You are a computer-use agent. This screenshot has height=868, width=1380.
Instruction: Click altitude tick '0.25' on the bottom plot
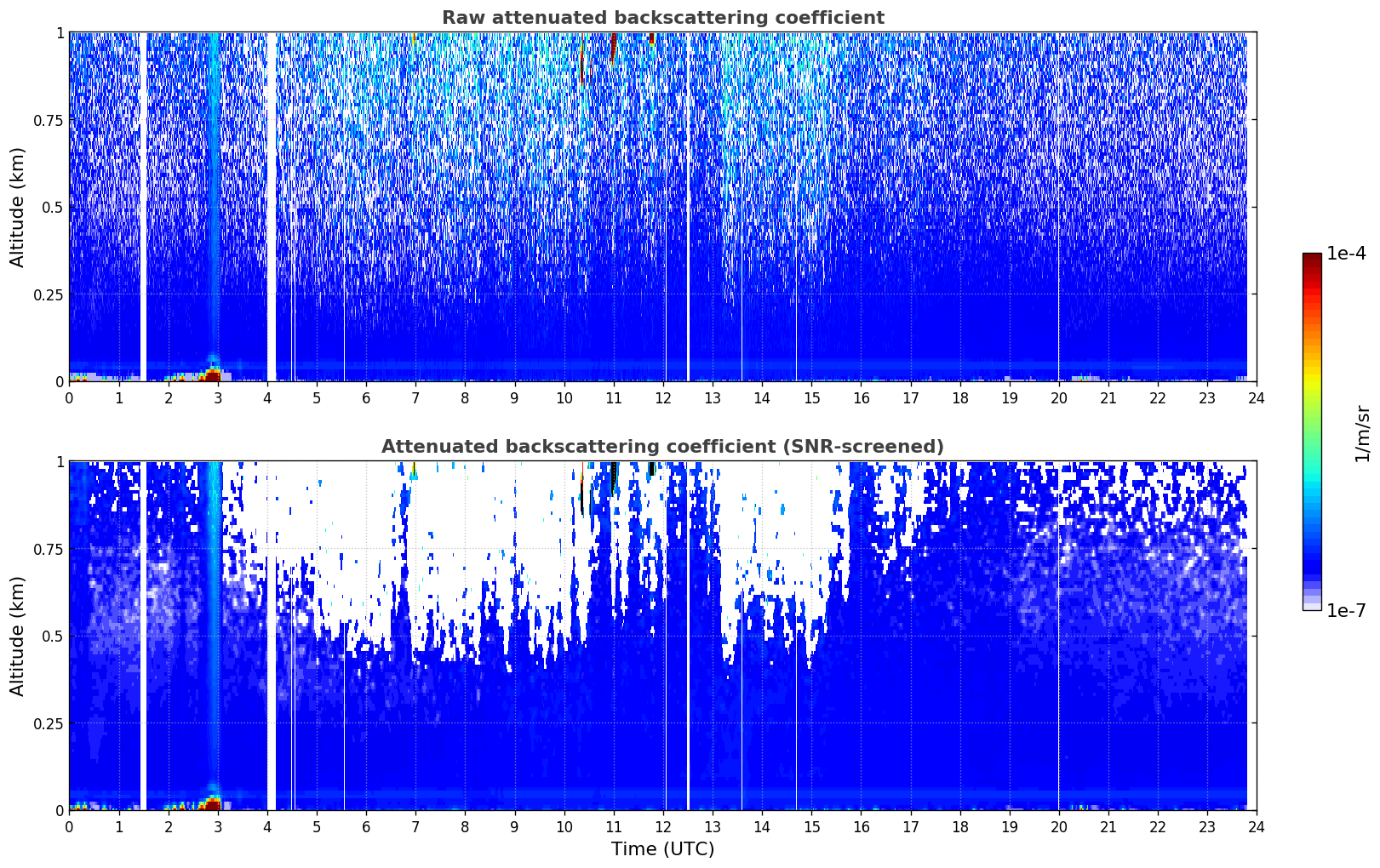[49, 723]
